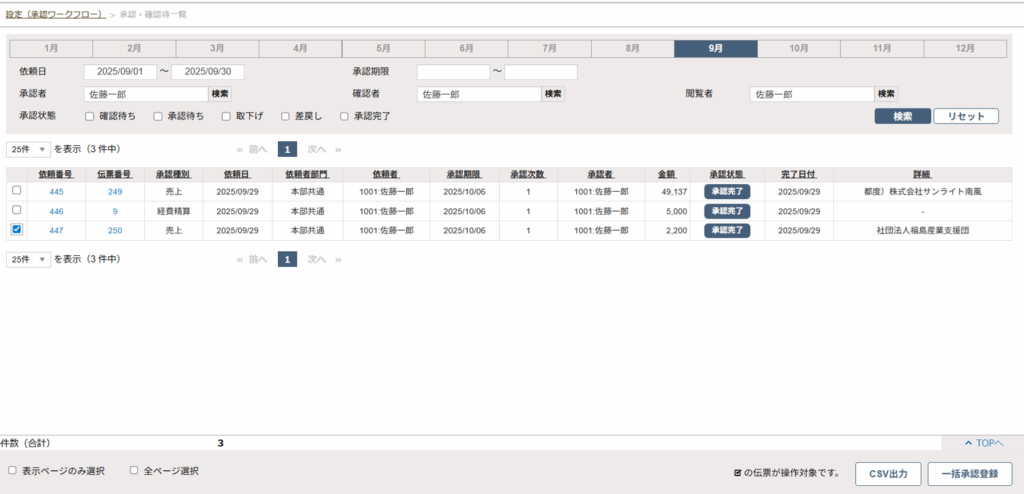Sort by the 金額 column header
Image resolution: width=1024 pixels, height=494 pixels.
coord(666,173)
